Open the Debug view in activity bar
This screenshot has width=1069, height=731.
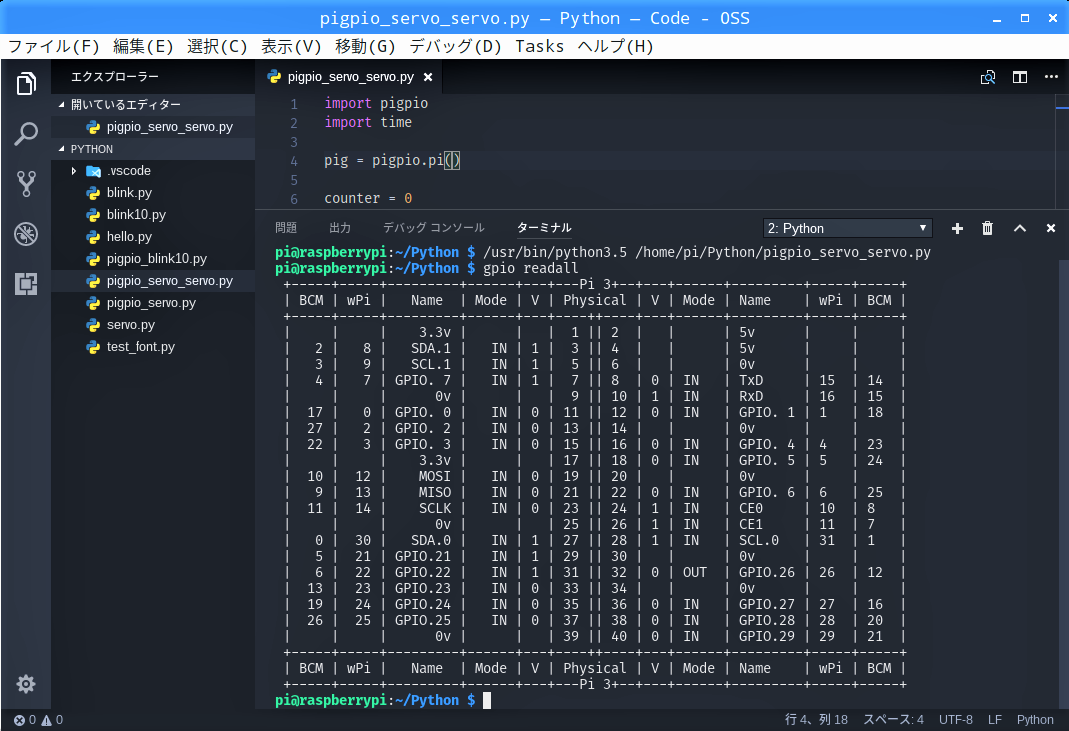26,234
